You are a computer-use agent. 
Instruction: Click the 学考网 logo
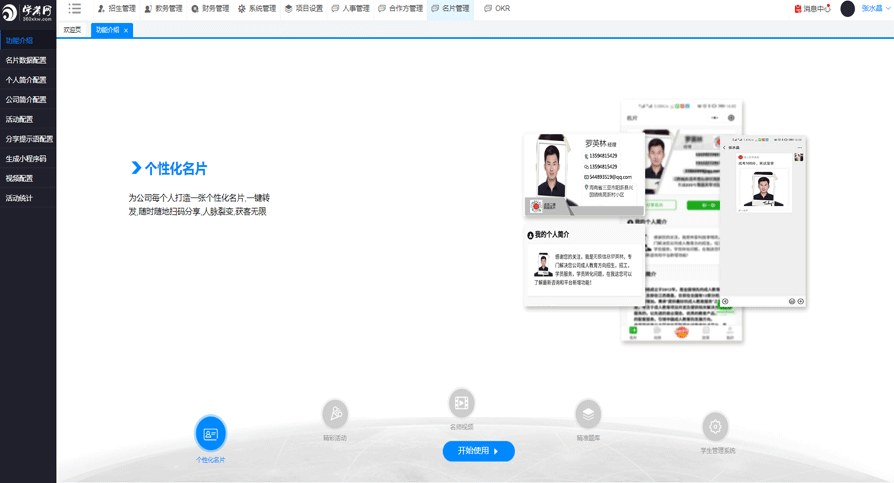click(x=27, y=13)
